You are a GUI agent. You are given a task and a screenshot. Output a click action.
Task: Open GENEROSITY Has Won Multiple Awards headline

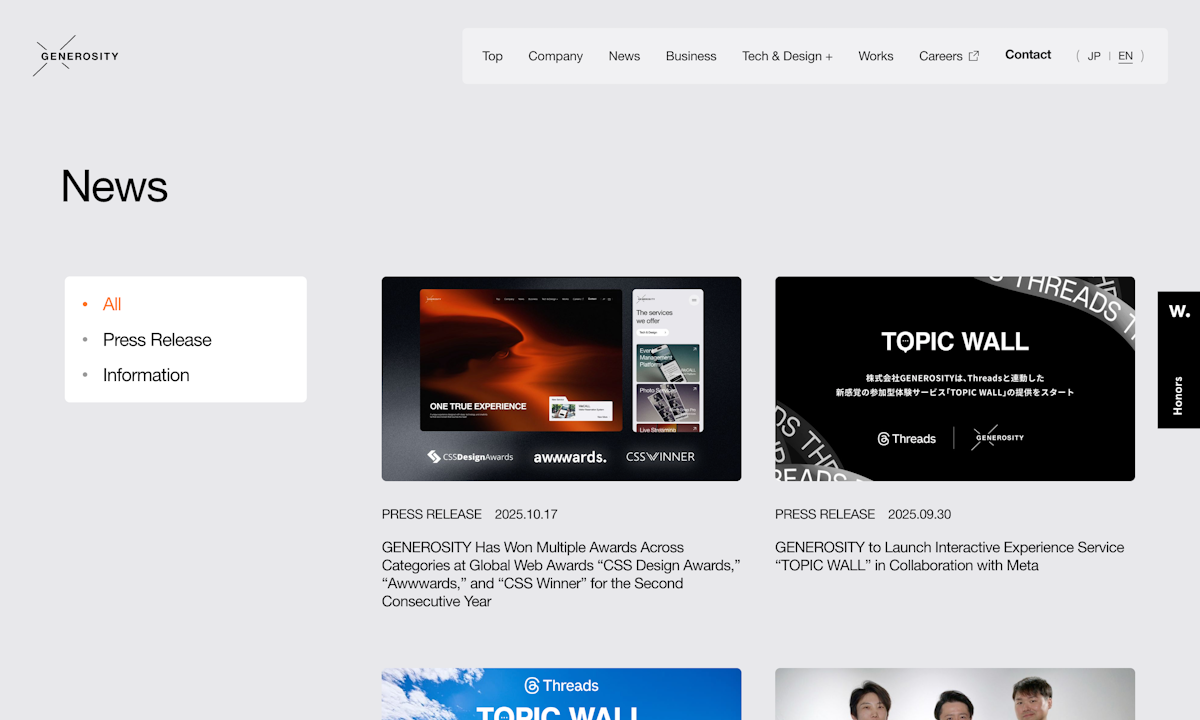561,574
